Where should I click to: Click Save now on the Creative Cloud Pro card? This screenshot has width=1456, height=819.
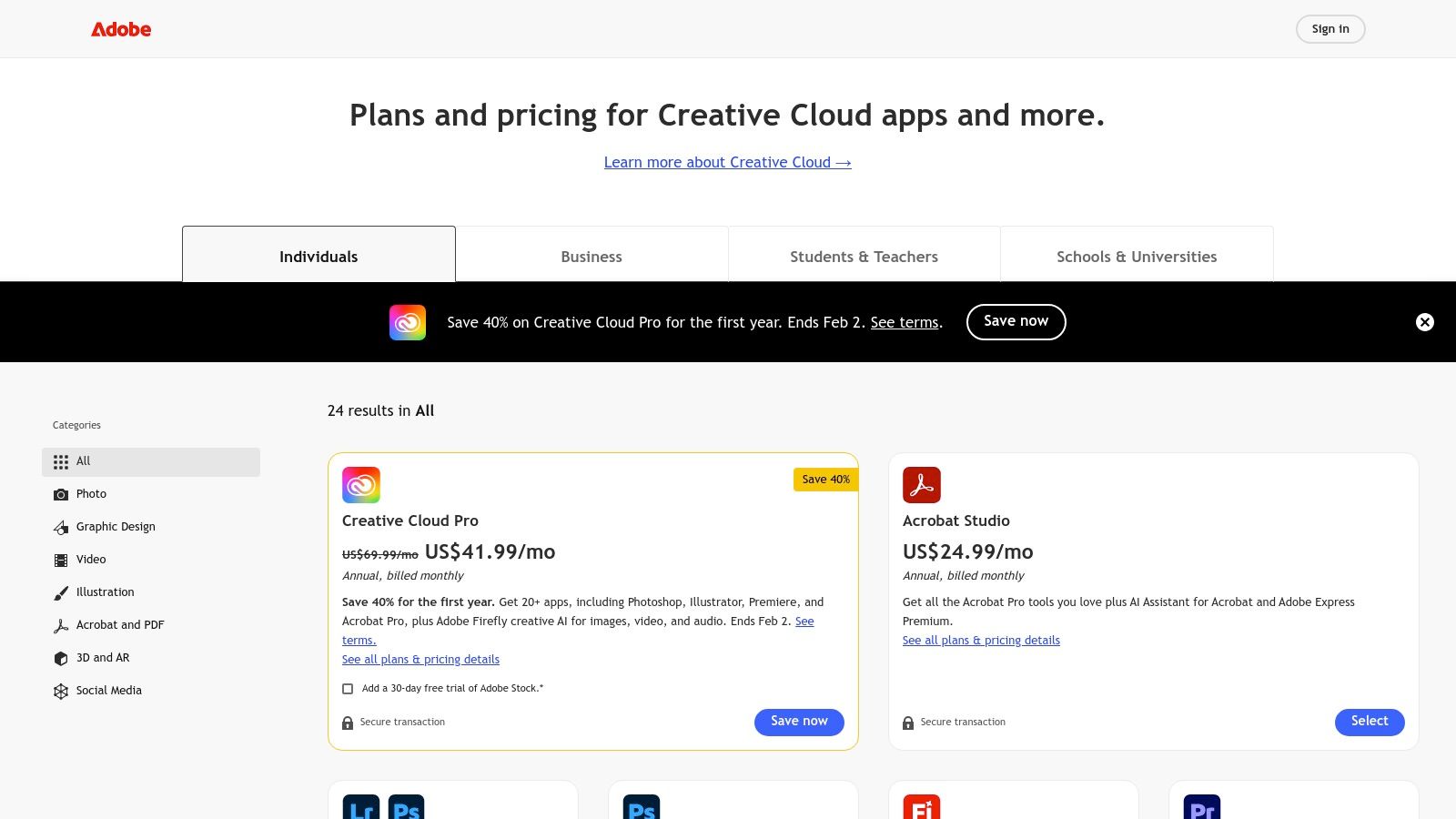pyautogui.click(x=798, y=721)
